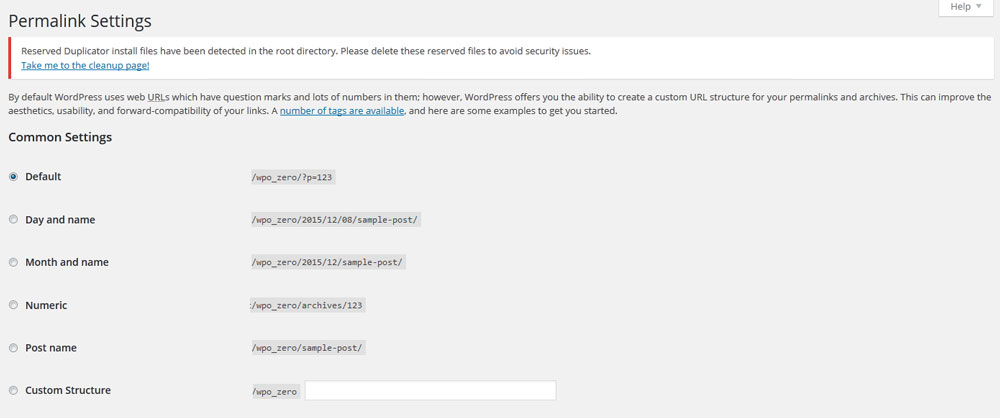Viewport: 1000px width, 418px height.
Task: Expand the Help dropdown tab
Action: click(966, 7)
